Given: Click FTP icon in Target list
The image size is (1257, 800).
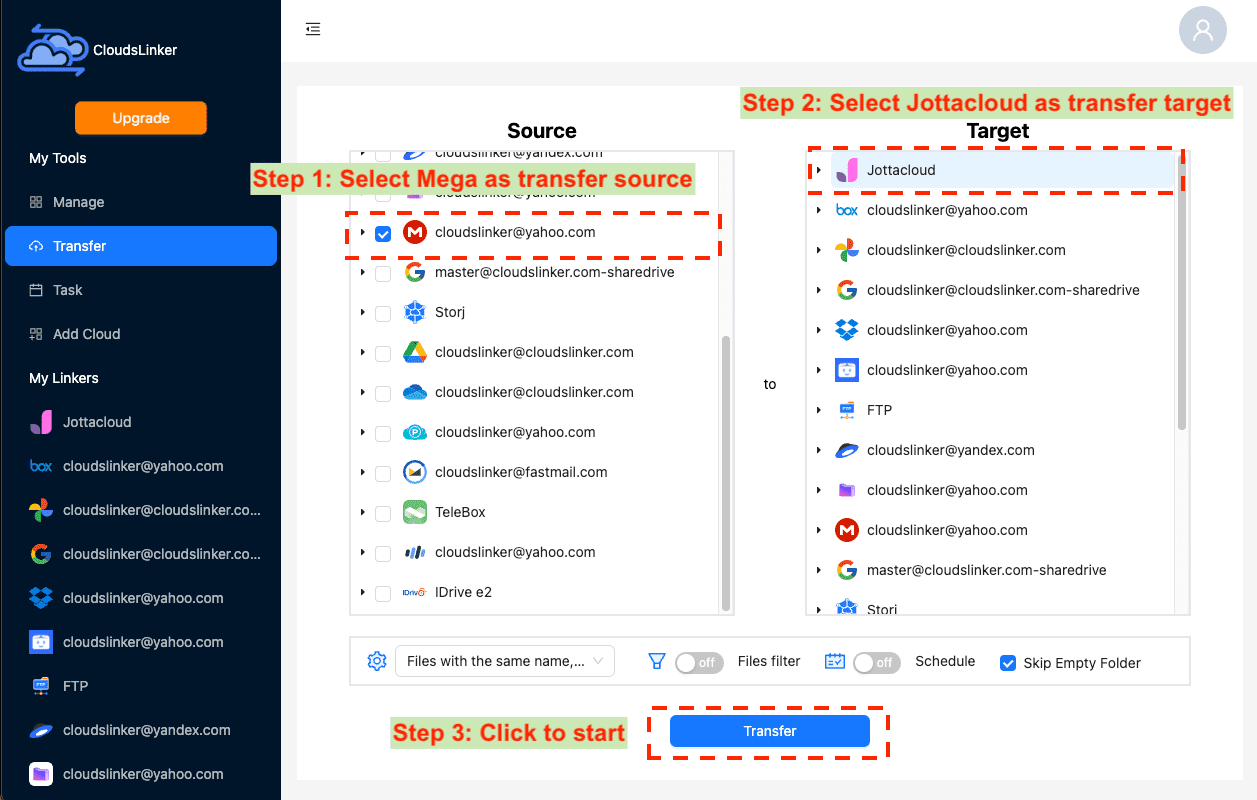Looking at the screenshot, I should (847, 410).
